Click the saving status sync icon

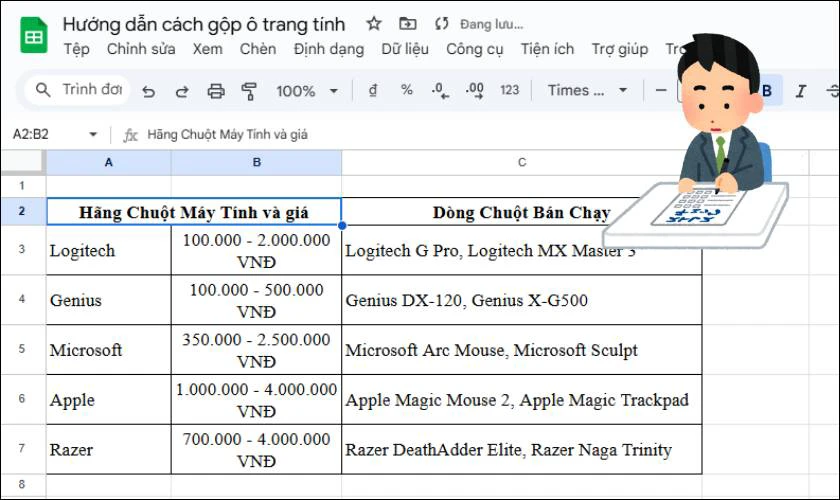pos(441,24)
